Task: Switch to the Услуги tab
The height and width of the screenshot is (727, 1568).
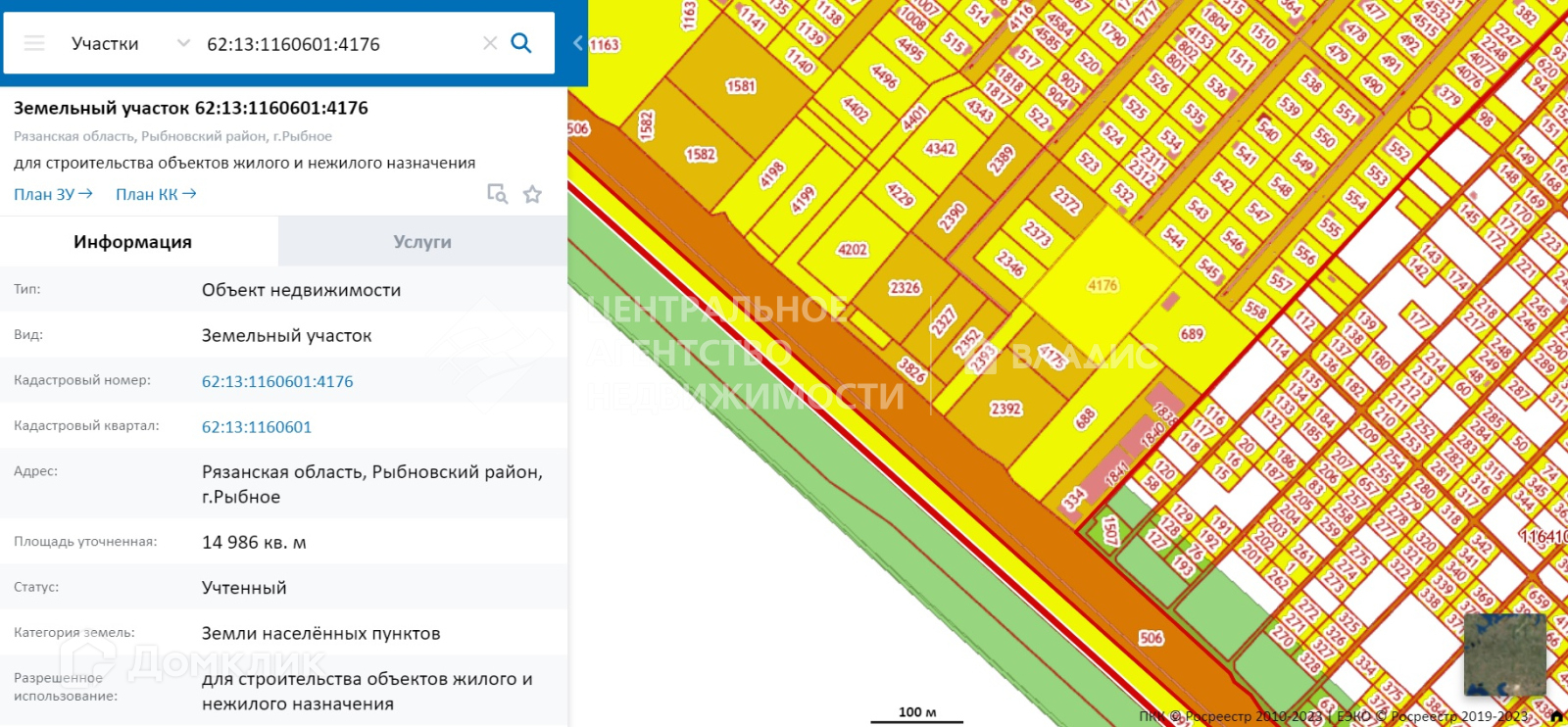Action: pos(422,242)
